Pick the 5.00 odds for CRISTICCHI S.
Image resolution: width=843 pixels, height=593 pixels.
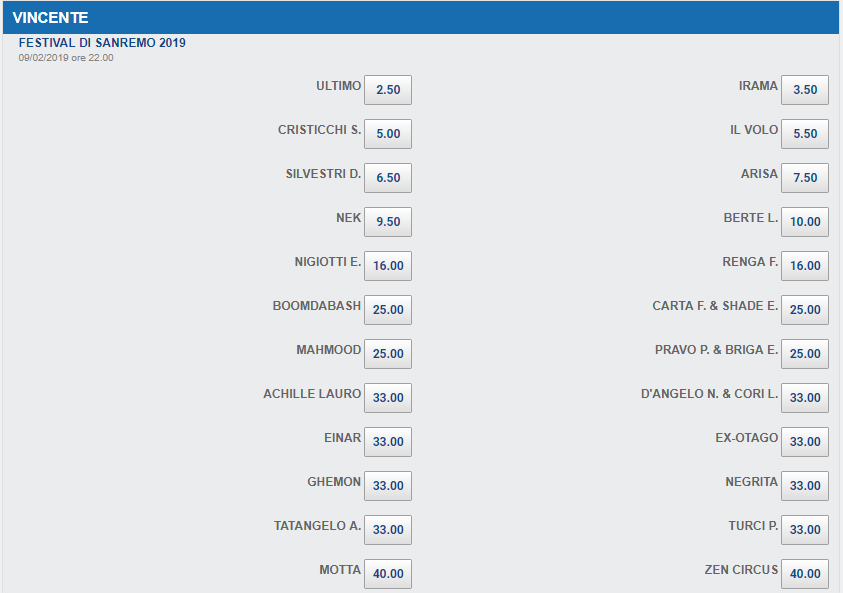coord(388,134)
